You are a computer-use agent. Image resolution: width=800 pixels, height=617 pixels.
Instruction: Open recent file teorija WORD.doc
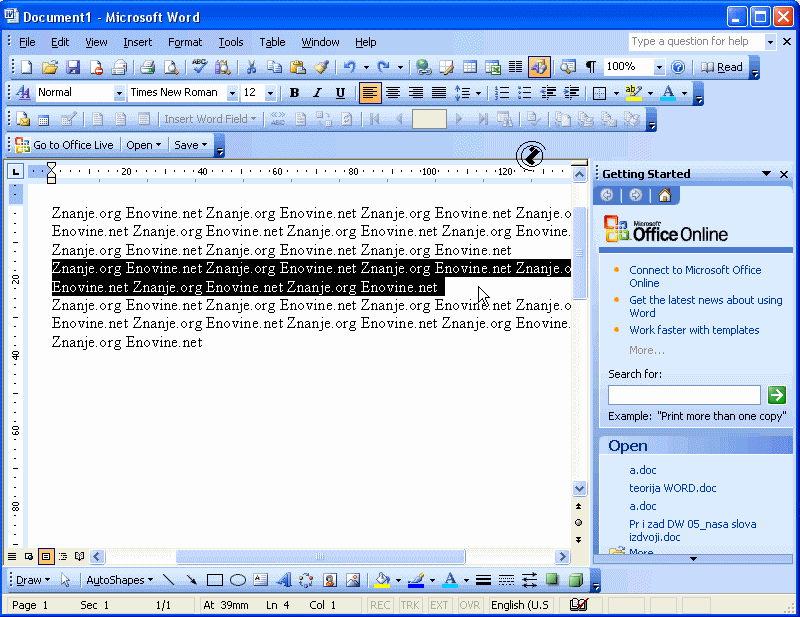point(672,488)
